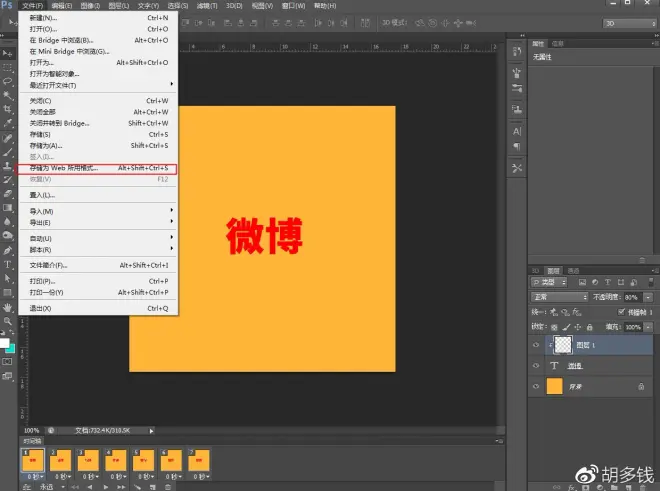Expand the status bar info arrow

click(x=152, y=431)
